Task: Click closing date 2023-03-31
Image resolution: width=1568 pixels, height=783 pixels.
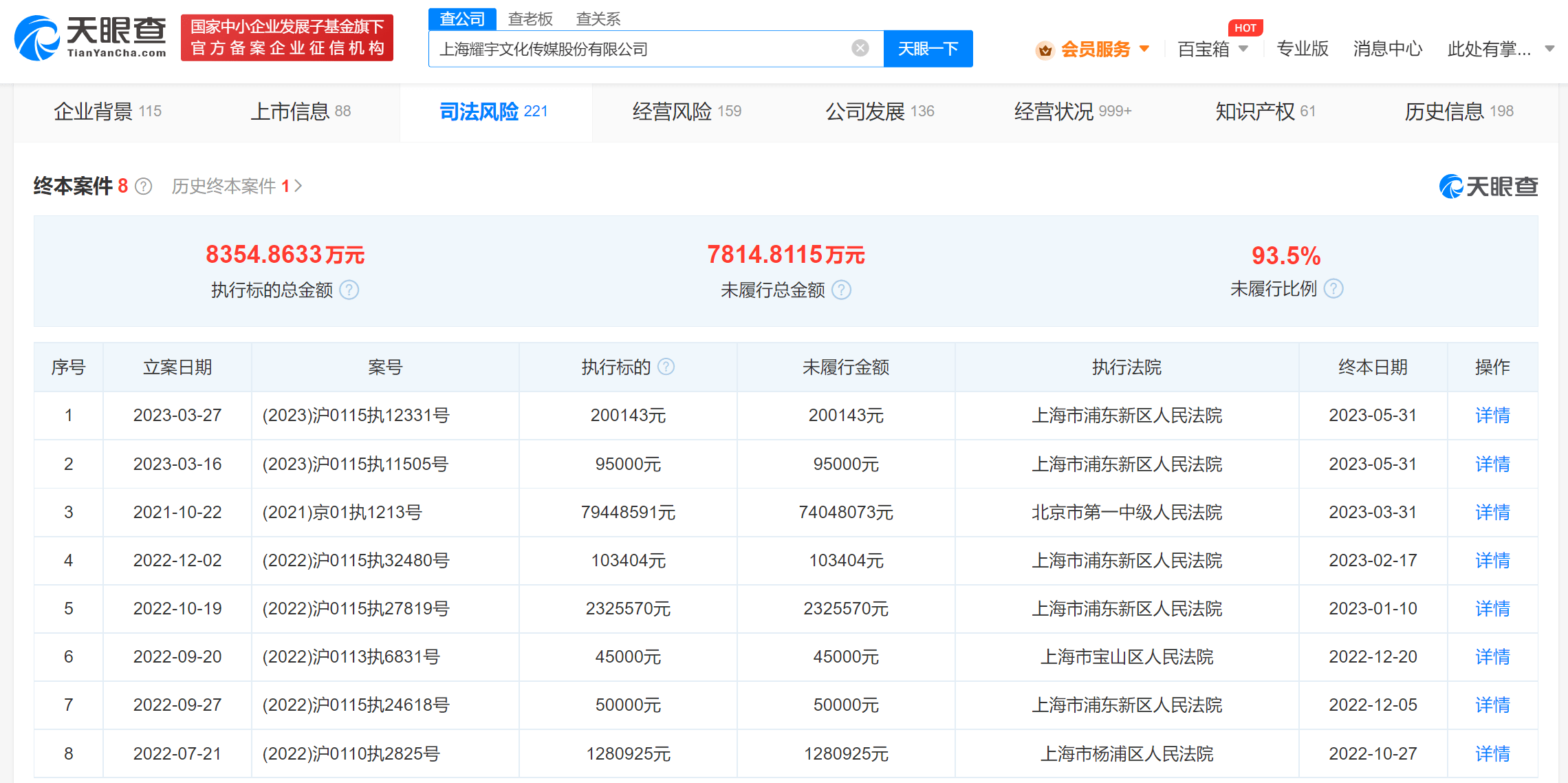Action: pos(1373,513)
